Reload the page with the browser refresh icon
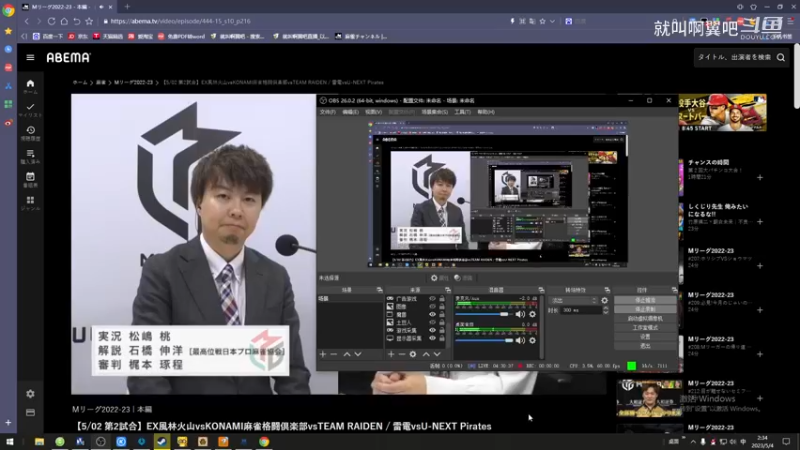The height and width of the screenshot is (450, 800). point(52,21)
